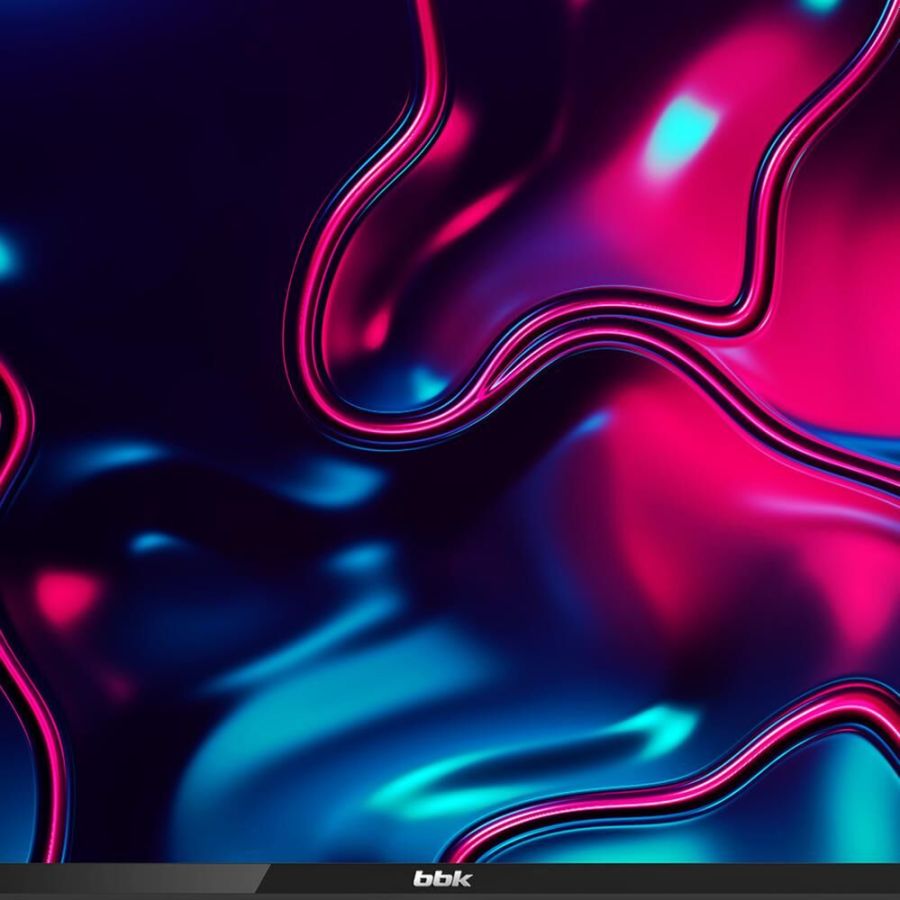Click the dark navy empty area of the wallpaper
900x900 pixels.
tap(150, 150)
